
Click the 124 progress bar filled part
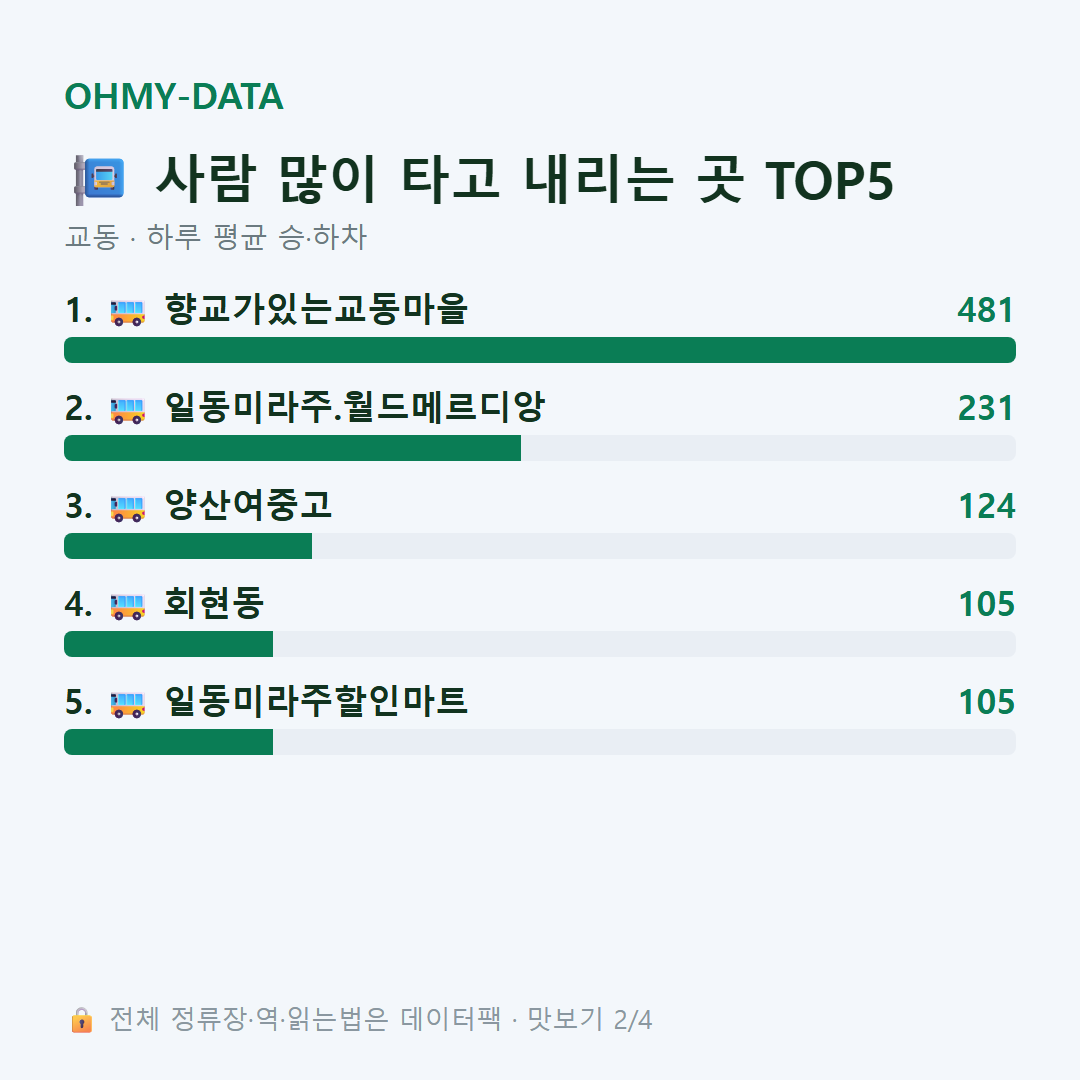tap(188, 546)
